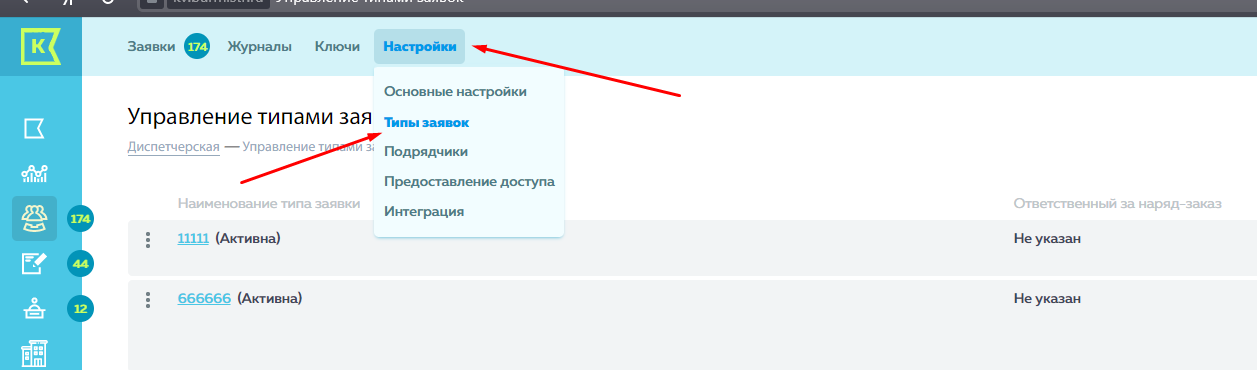Screen dimensions: 1257x370
Task: Click Наименование типа заявки column header
Action: point(269,203)
